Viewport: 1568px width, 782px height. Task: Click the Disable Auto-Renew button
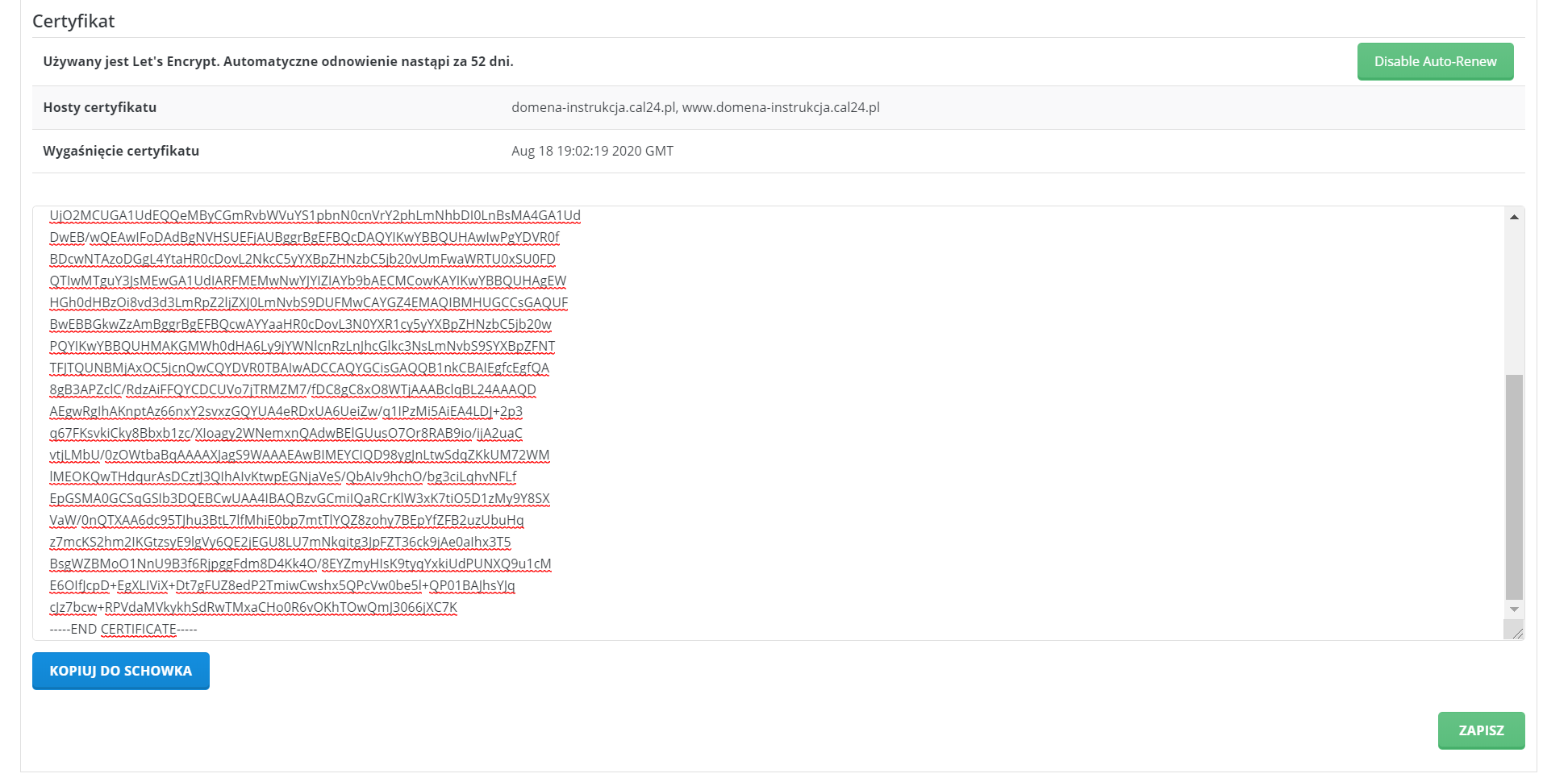[1435, 61]
